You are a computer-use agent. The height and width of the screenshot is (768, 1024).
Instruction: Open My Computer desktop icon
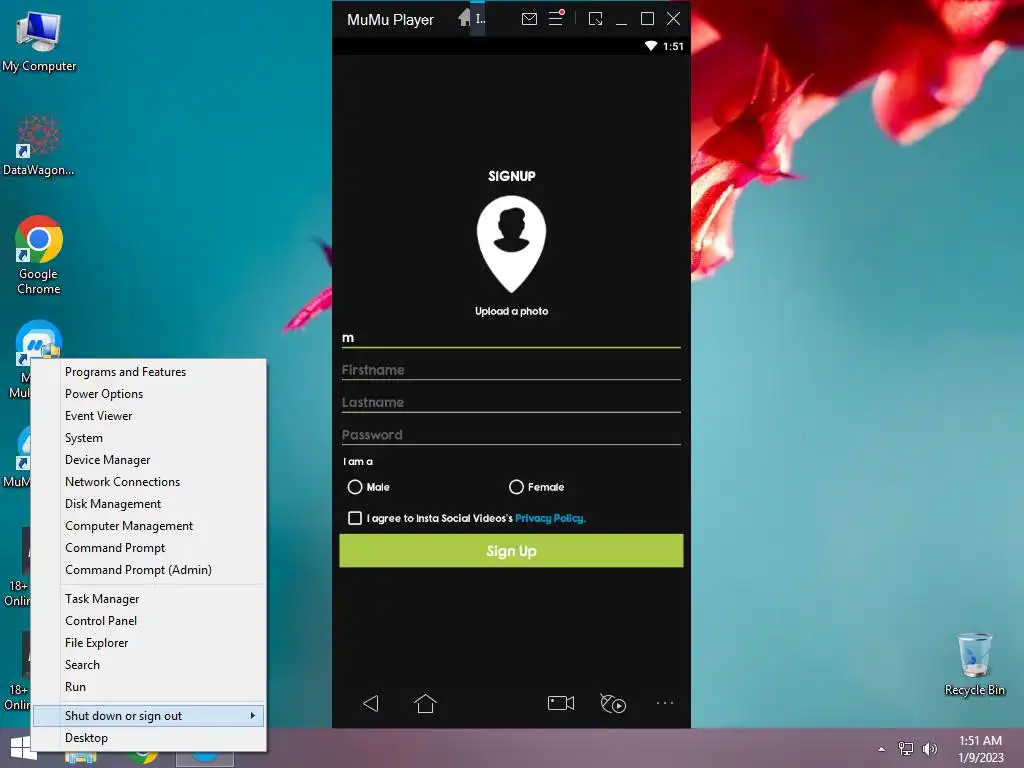(39, 41)
